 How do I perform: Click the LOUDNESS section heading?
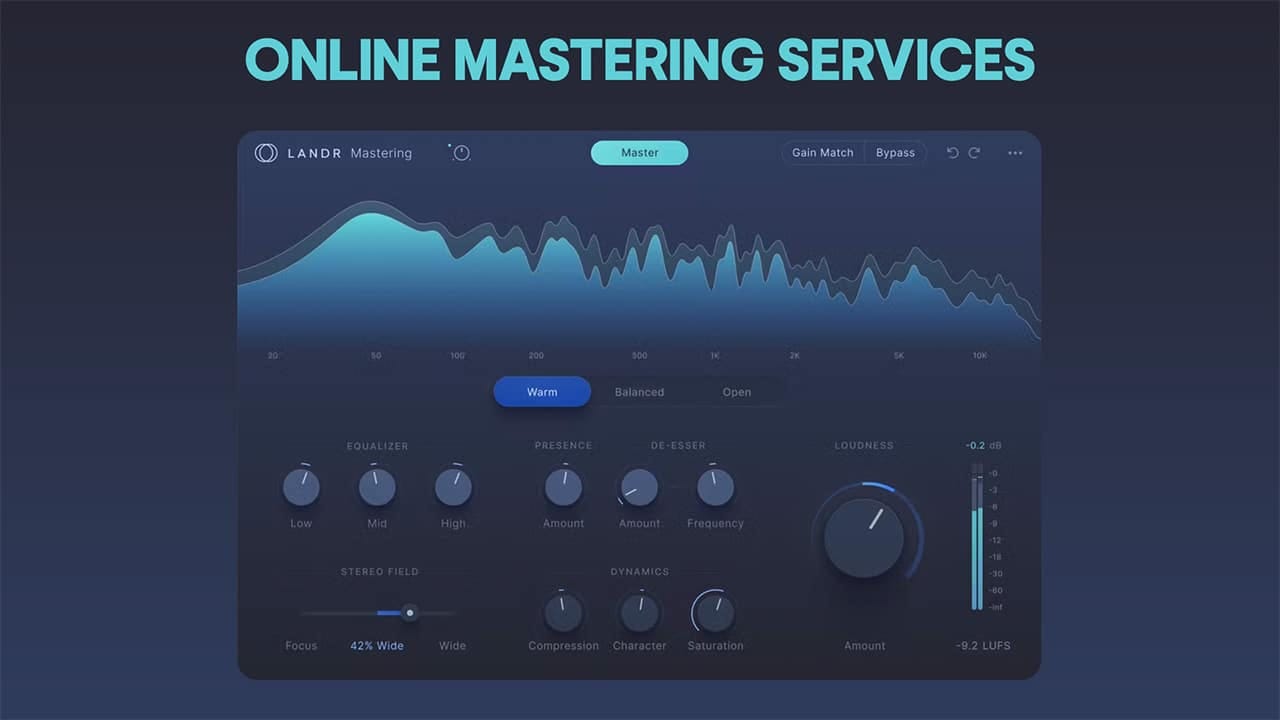(x=864, y=446)
